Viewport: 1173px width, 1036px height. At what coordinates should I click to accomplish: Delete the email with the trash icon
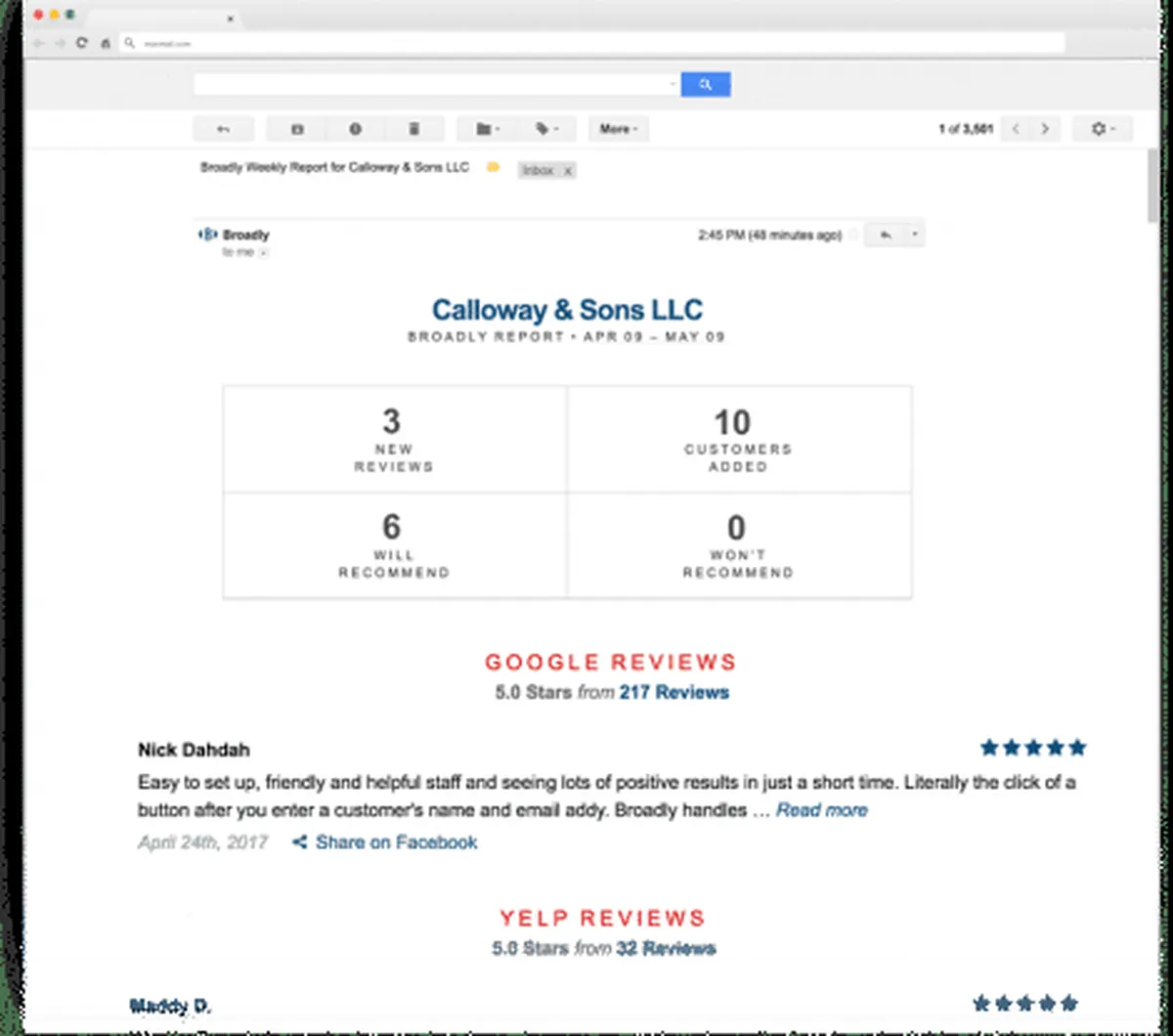414,129
